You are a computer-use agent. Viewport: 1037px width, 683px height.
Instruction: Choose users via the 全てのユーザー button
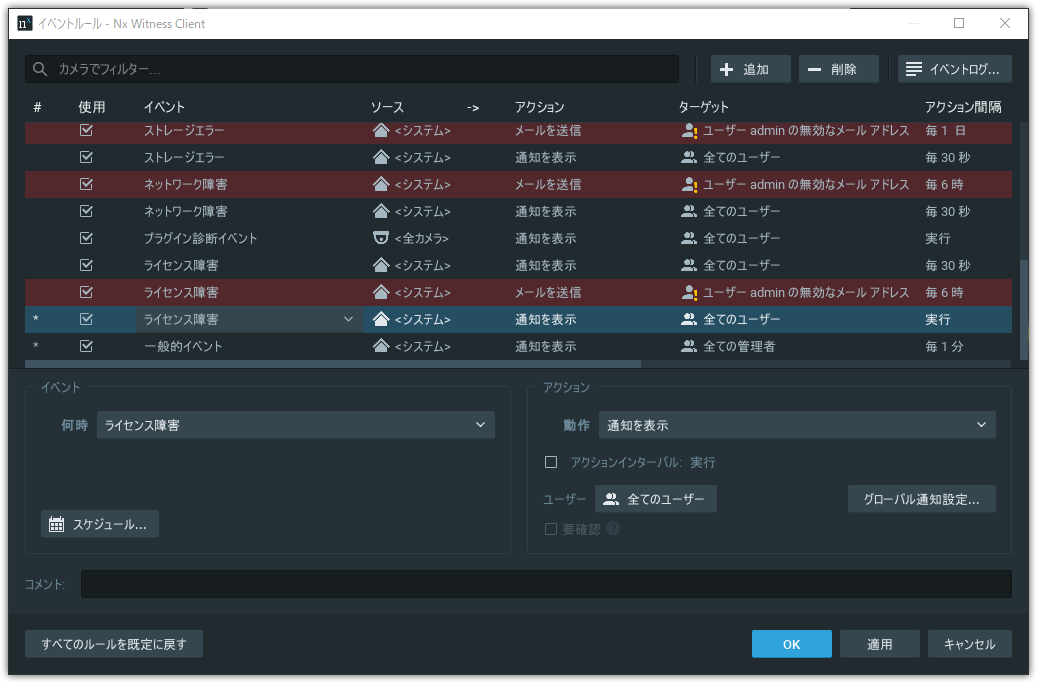point(655,499)
